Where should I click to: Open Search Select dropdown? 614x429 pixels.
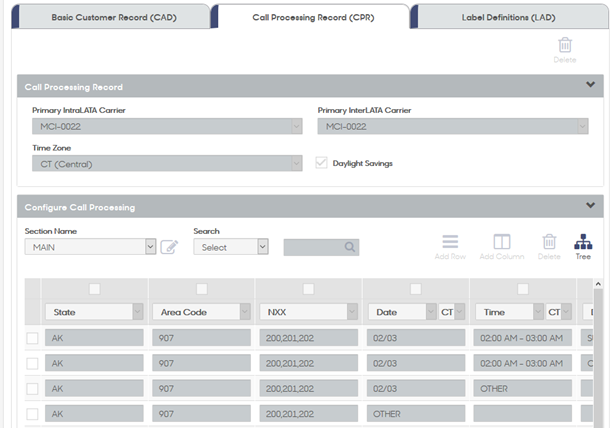231,247
